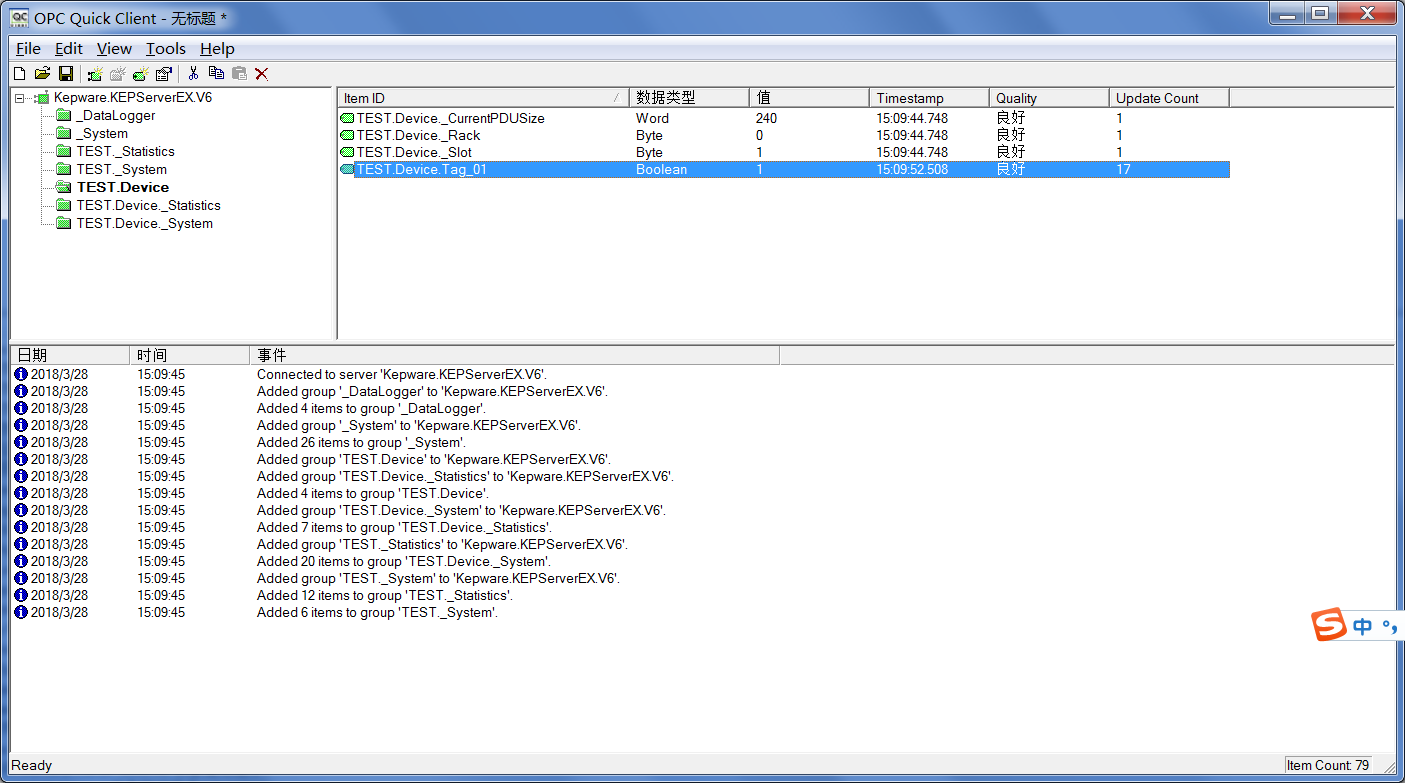This screenshot has width=1405, height=783.
Task: Click the OPC Quick Client title bar icon
Action: [19, 17]
